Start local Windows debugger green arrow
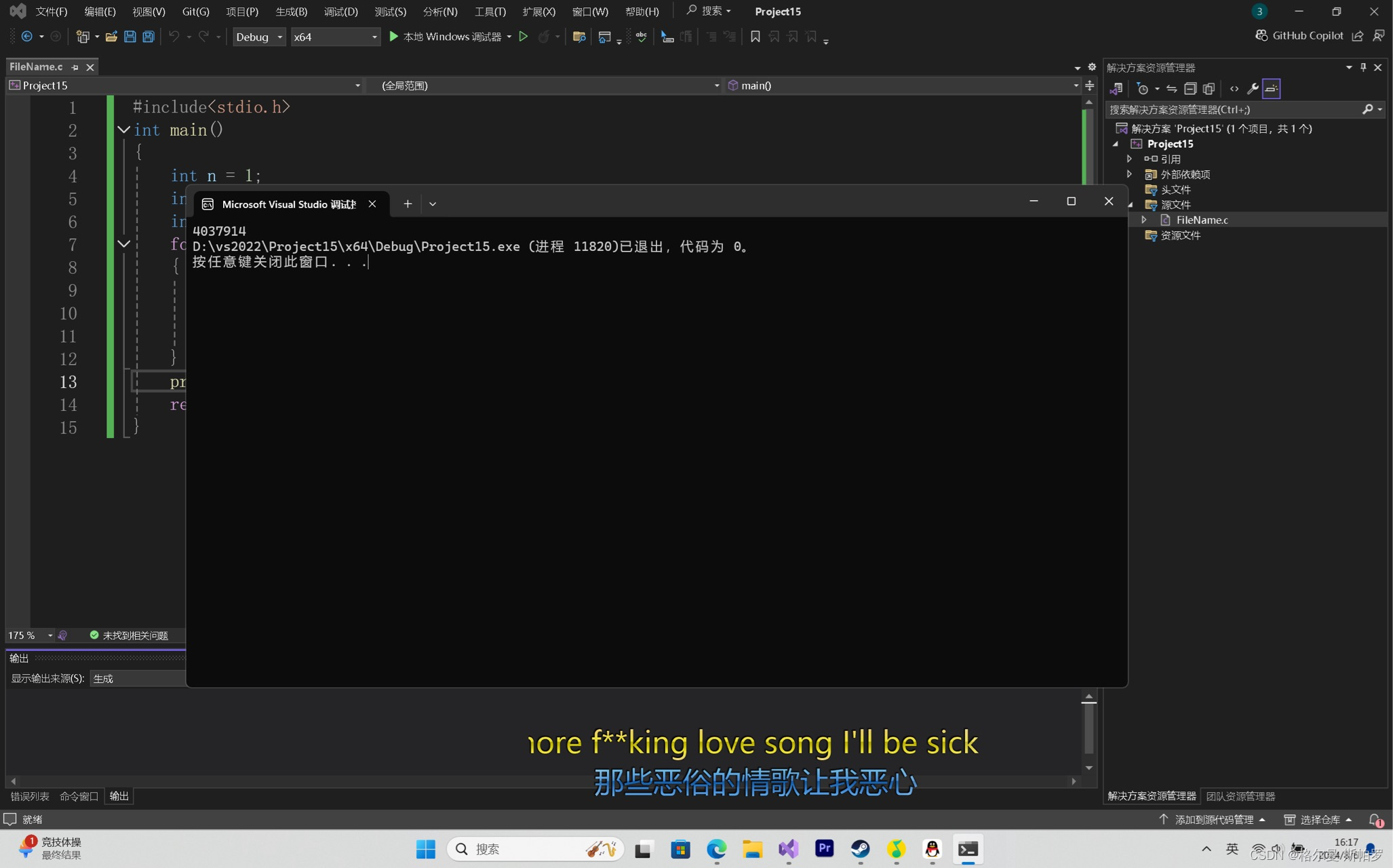This screenshot has width=1393, height=868. pos(393,37)
